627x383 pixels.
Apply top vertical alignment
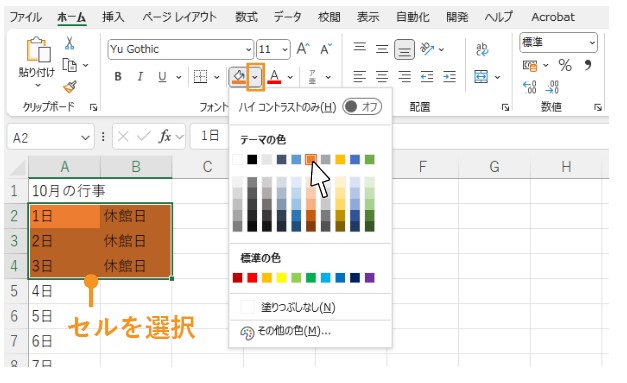[359, 47]
